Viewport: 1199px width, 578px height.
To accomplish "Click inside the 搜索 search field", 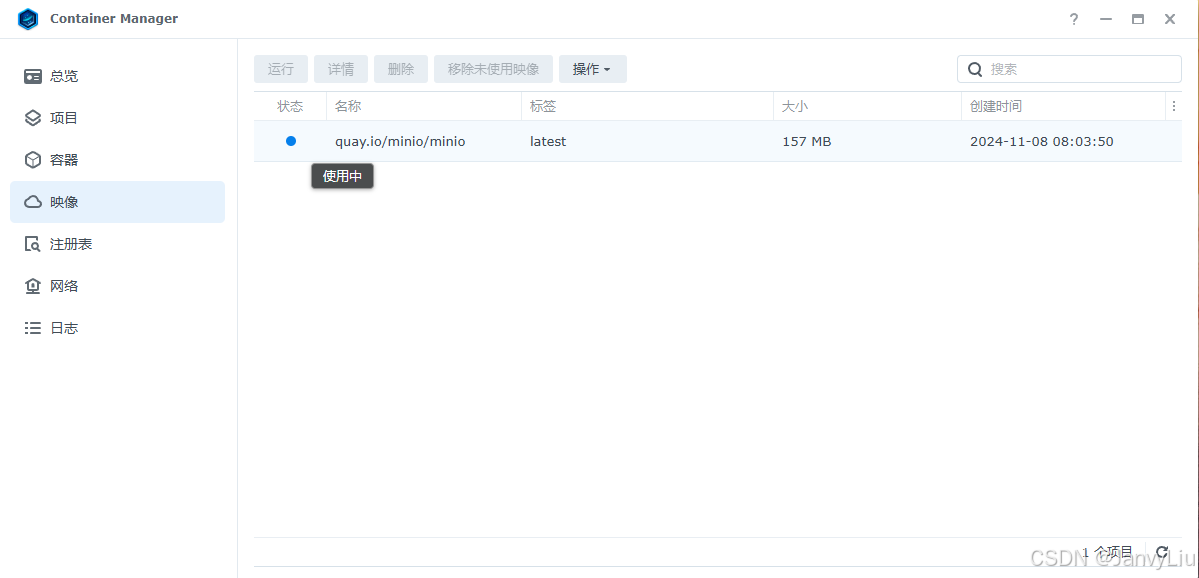I will point(1068,68).
